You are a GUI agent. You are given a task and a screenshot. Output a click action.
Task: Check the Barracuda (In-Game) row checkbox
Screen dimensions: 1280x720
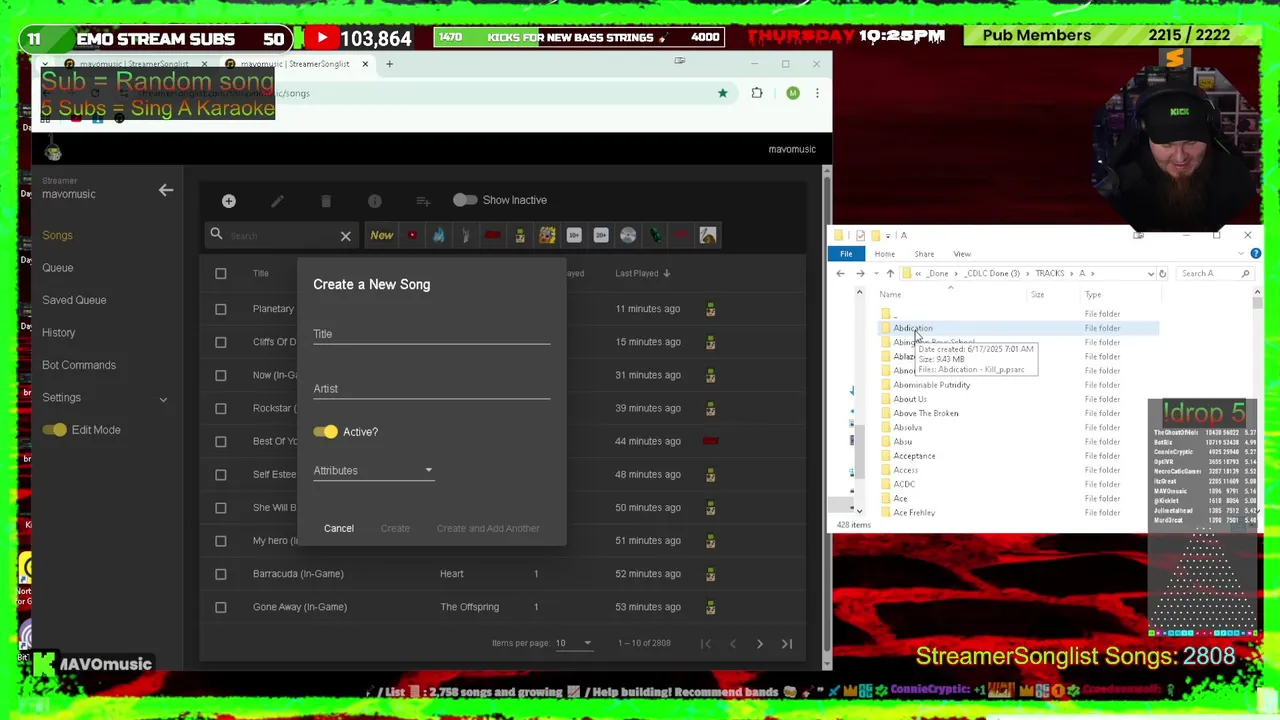[x=221, y=574]
